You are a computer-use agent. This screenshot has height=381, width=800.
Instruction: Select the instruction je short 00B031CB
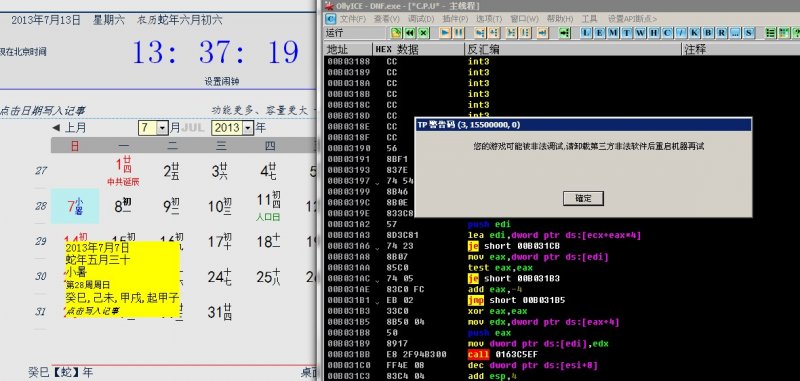pos(514,246)
